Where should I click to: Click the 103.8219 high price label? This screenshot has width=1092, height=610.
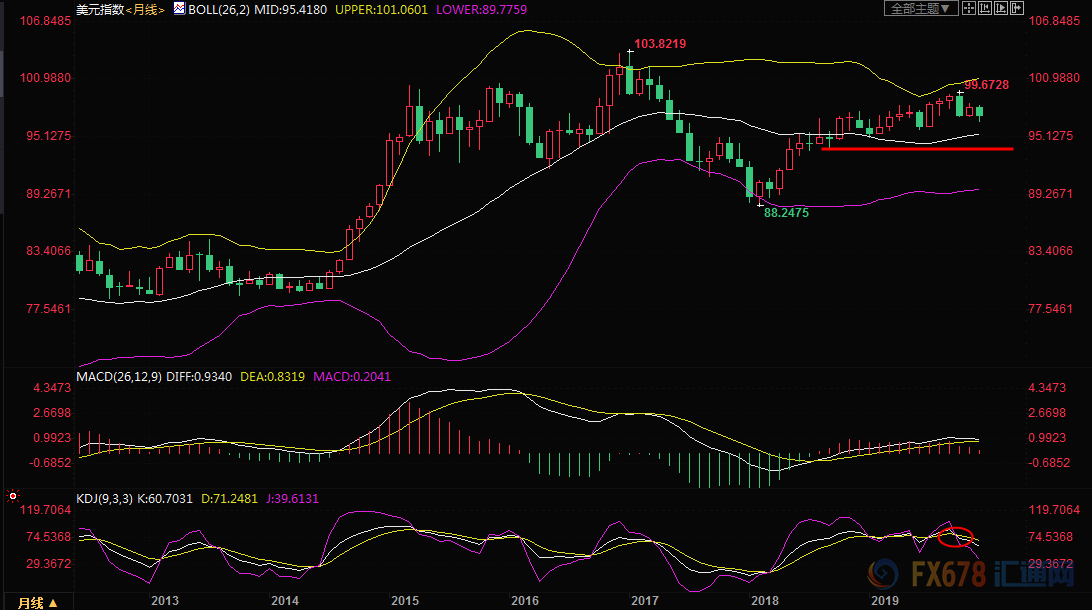point(659,46)
